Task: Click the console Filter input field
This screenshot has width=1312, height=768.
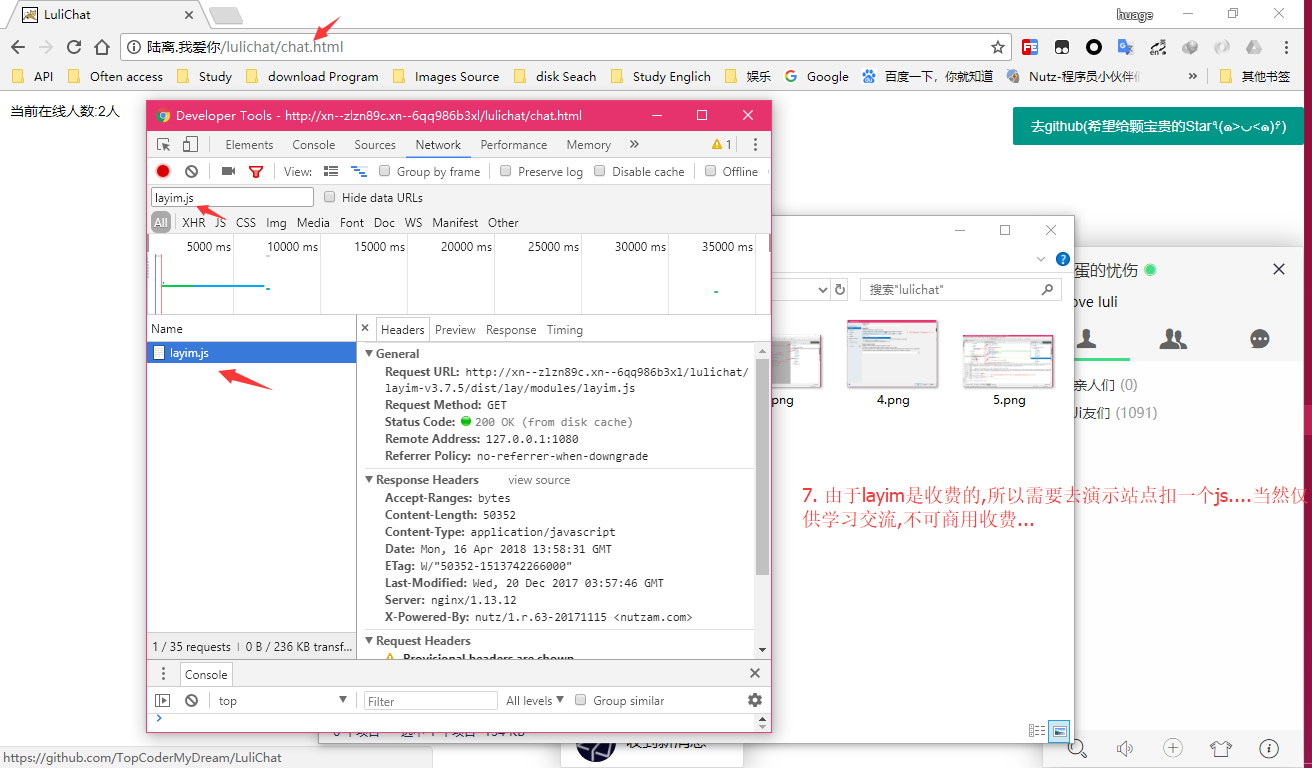Action: pyautogui.click(x=431, y=701)
